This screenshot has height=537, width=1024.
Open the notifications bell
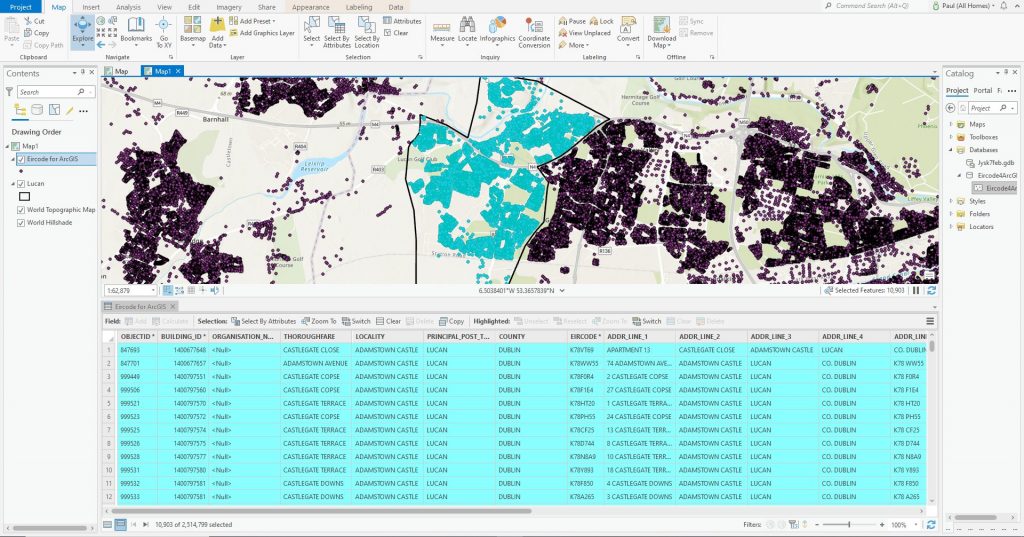tap(1004, 6)
